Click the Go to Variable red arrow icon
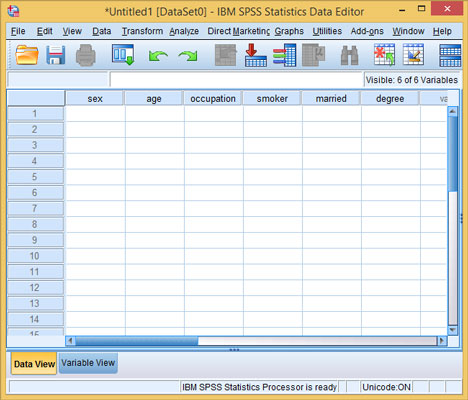This screenshot has width=468, height=400. pos(256,55)
